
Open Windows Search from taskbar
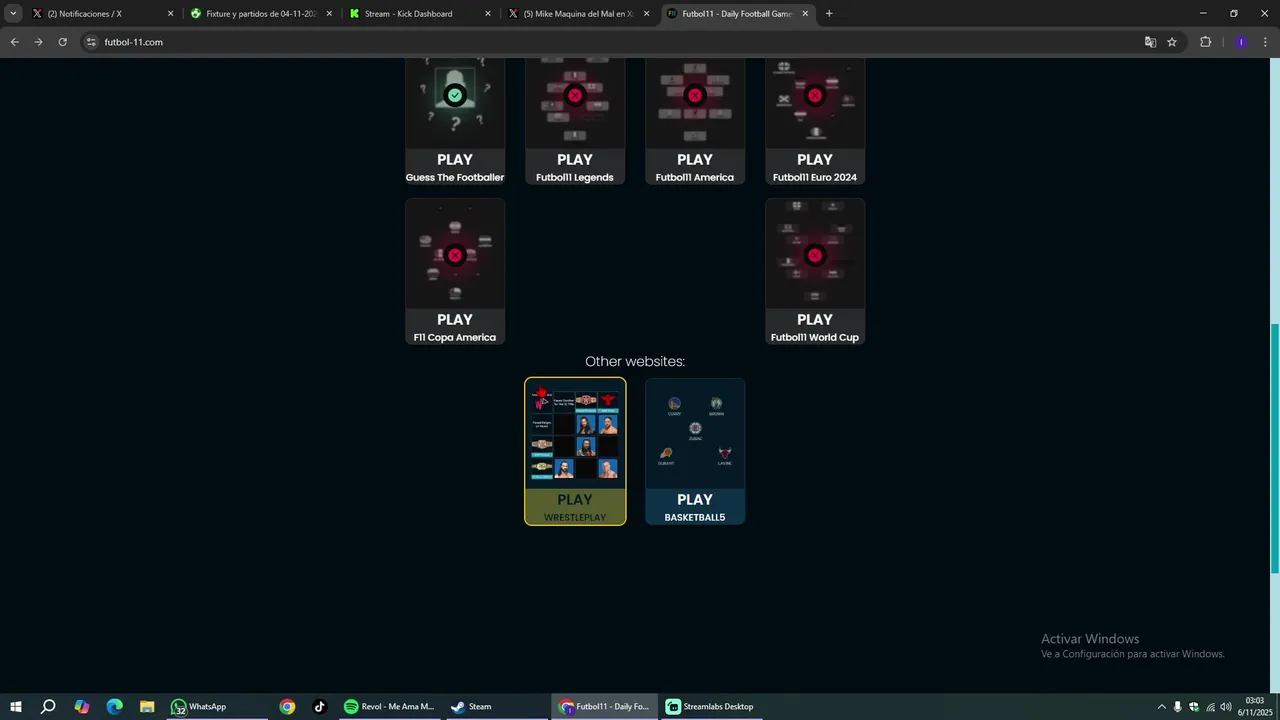pos(48,706)
